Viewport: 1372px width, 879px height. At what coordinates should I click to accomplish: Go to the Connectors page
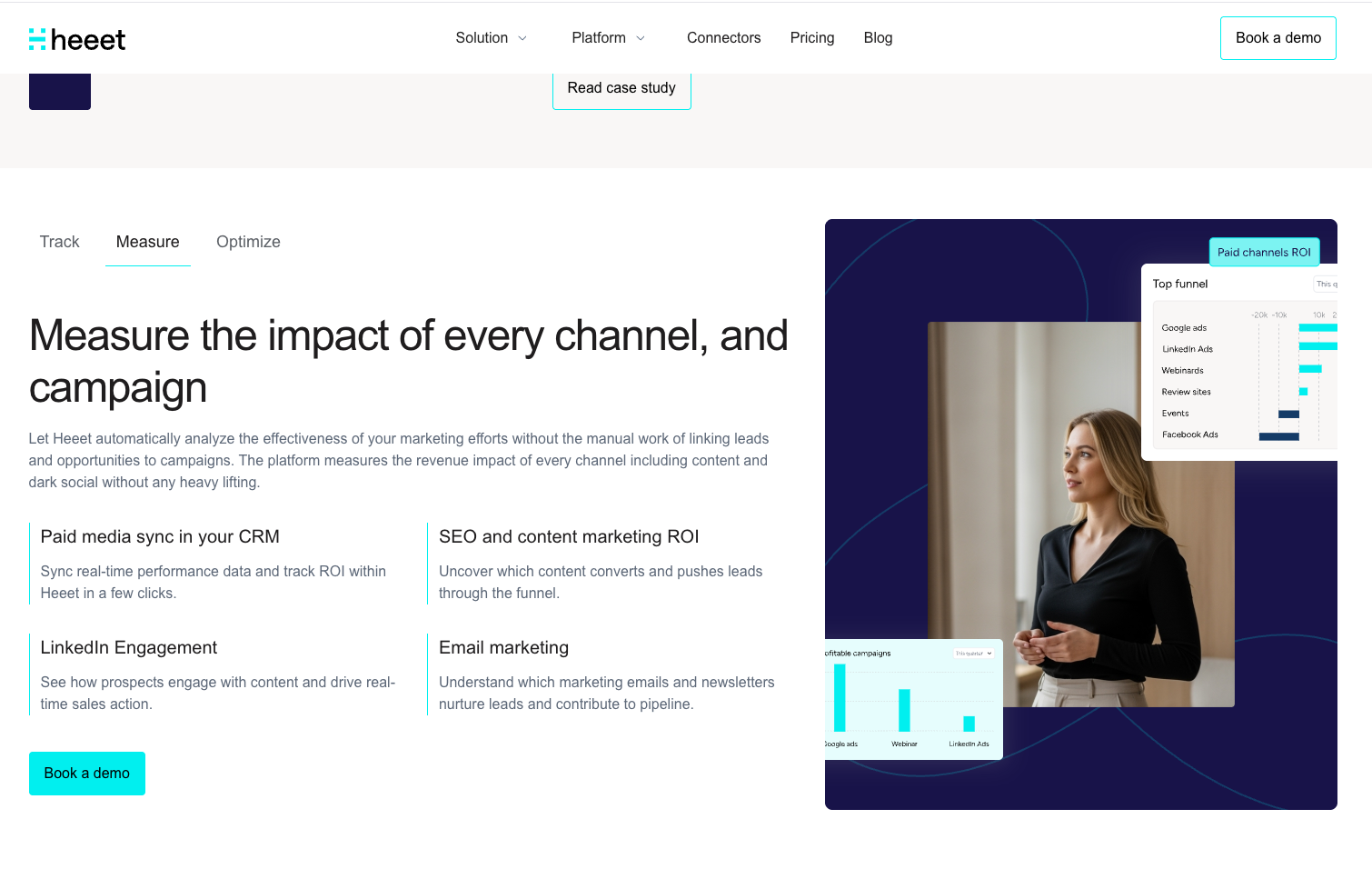(723, 38)
